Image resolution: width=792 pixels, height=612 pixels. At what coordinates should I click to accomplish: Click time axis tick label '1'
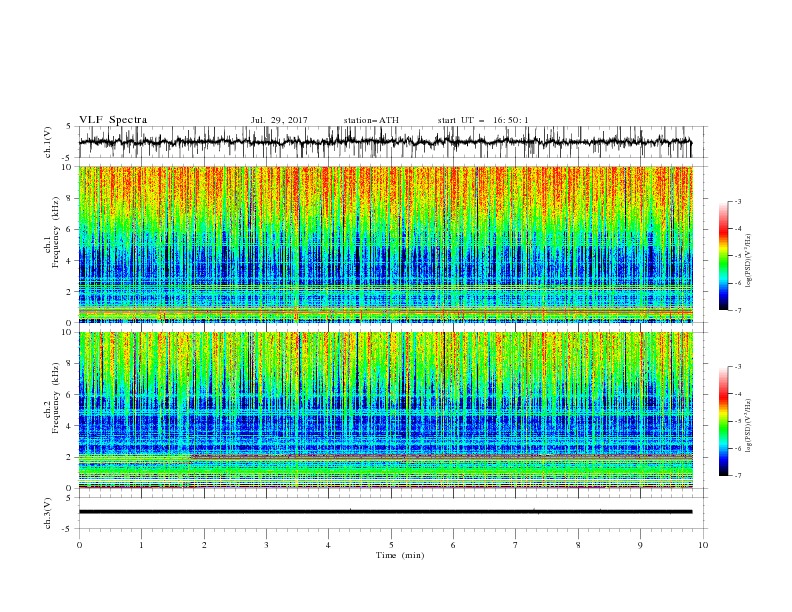(x=141, y=545)
